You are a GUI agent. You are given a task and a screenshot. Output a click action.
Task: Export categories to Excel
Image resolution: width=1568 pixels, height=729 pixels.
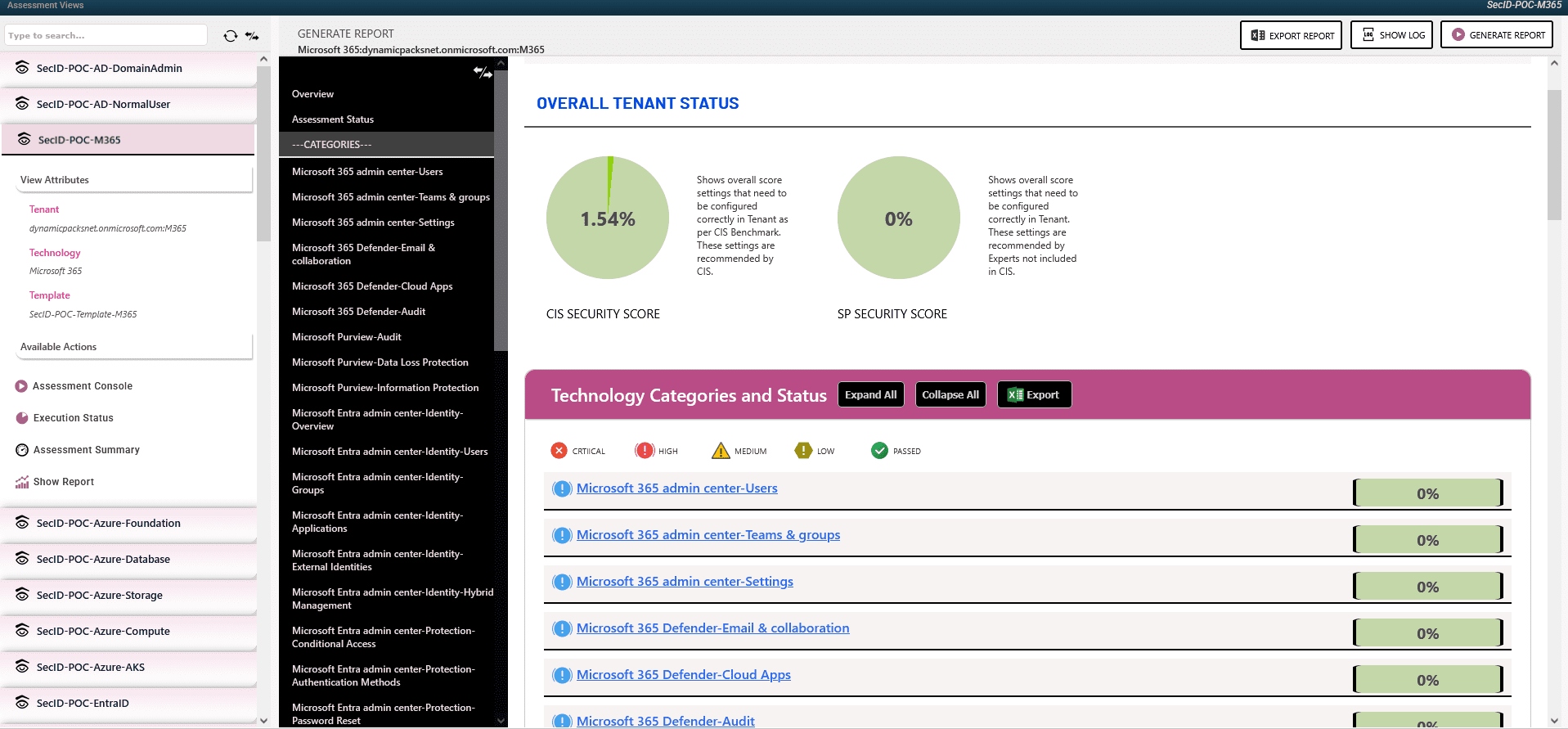[x=1034, y=395]
